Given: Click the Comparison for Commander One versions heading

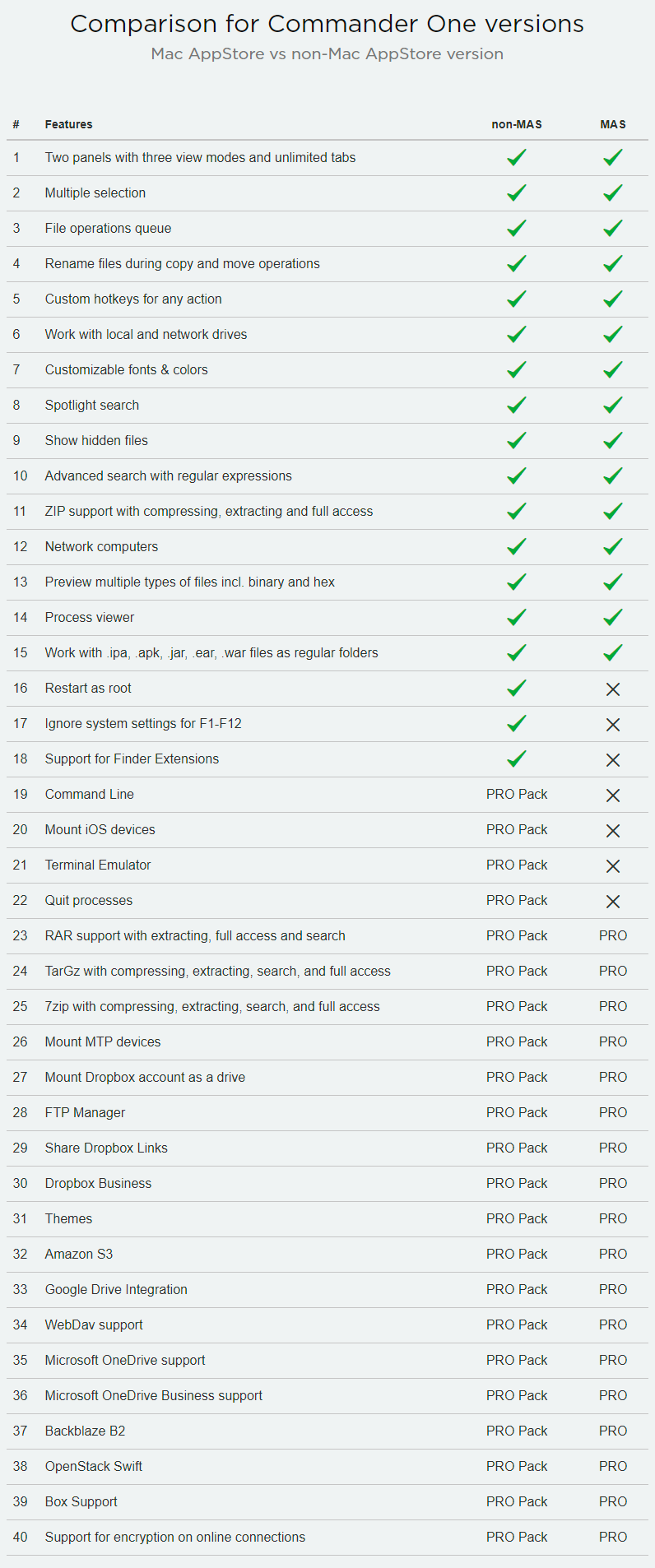Looking at the screenshot, I should 327,24.
